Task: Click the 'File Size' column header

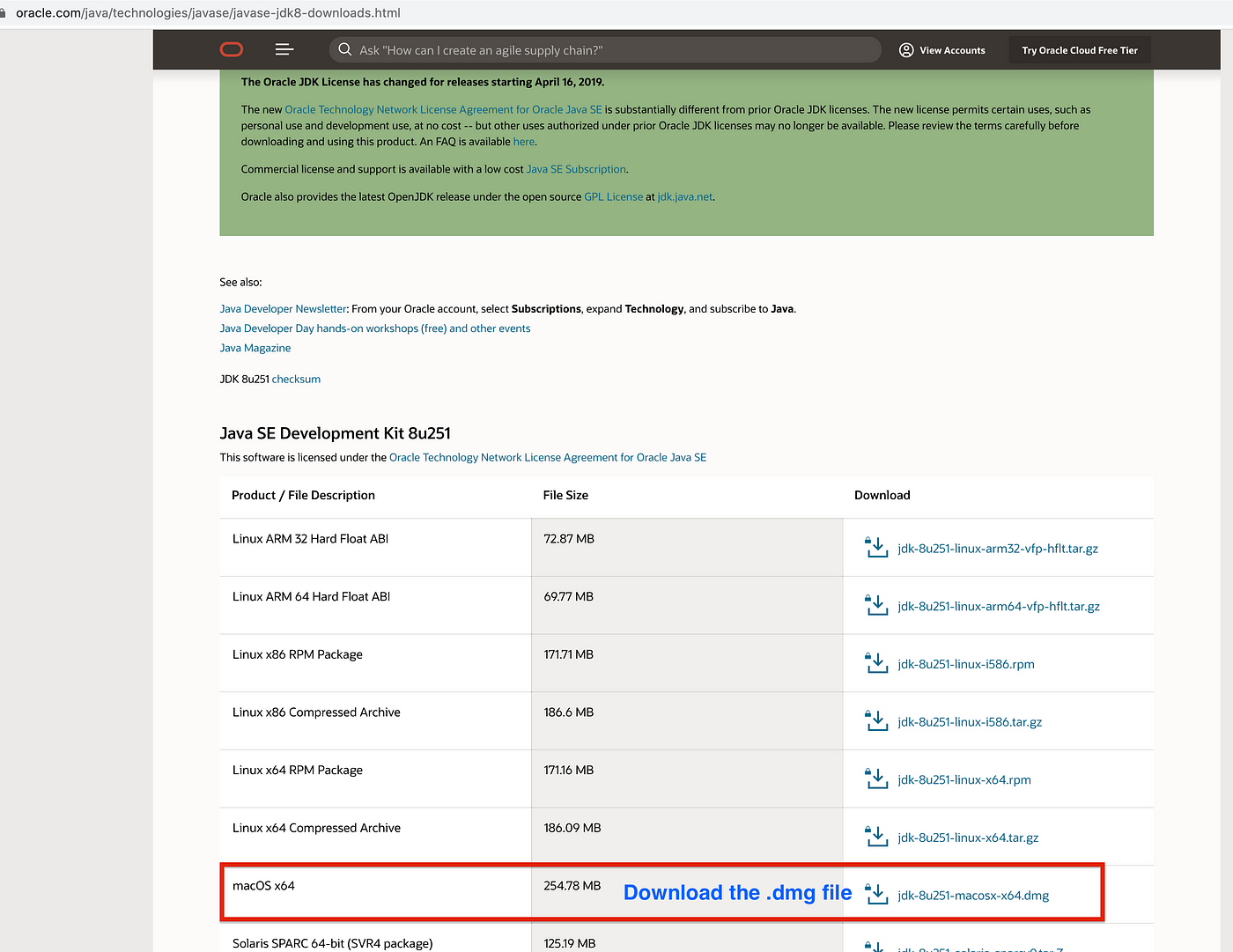Action: 565,495
